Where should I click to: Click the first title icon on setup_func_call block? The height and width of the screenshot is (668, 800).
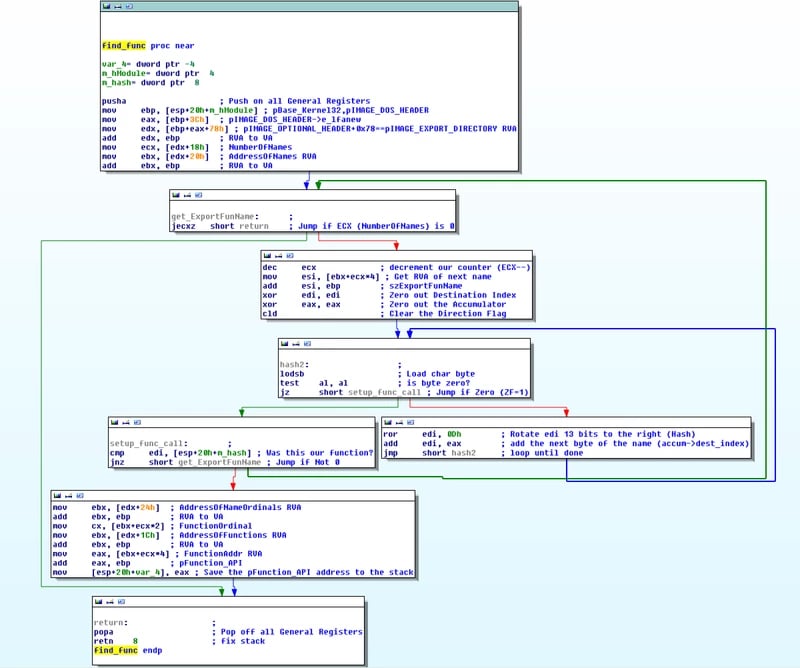[x=114, y=421]
